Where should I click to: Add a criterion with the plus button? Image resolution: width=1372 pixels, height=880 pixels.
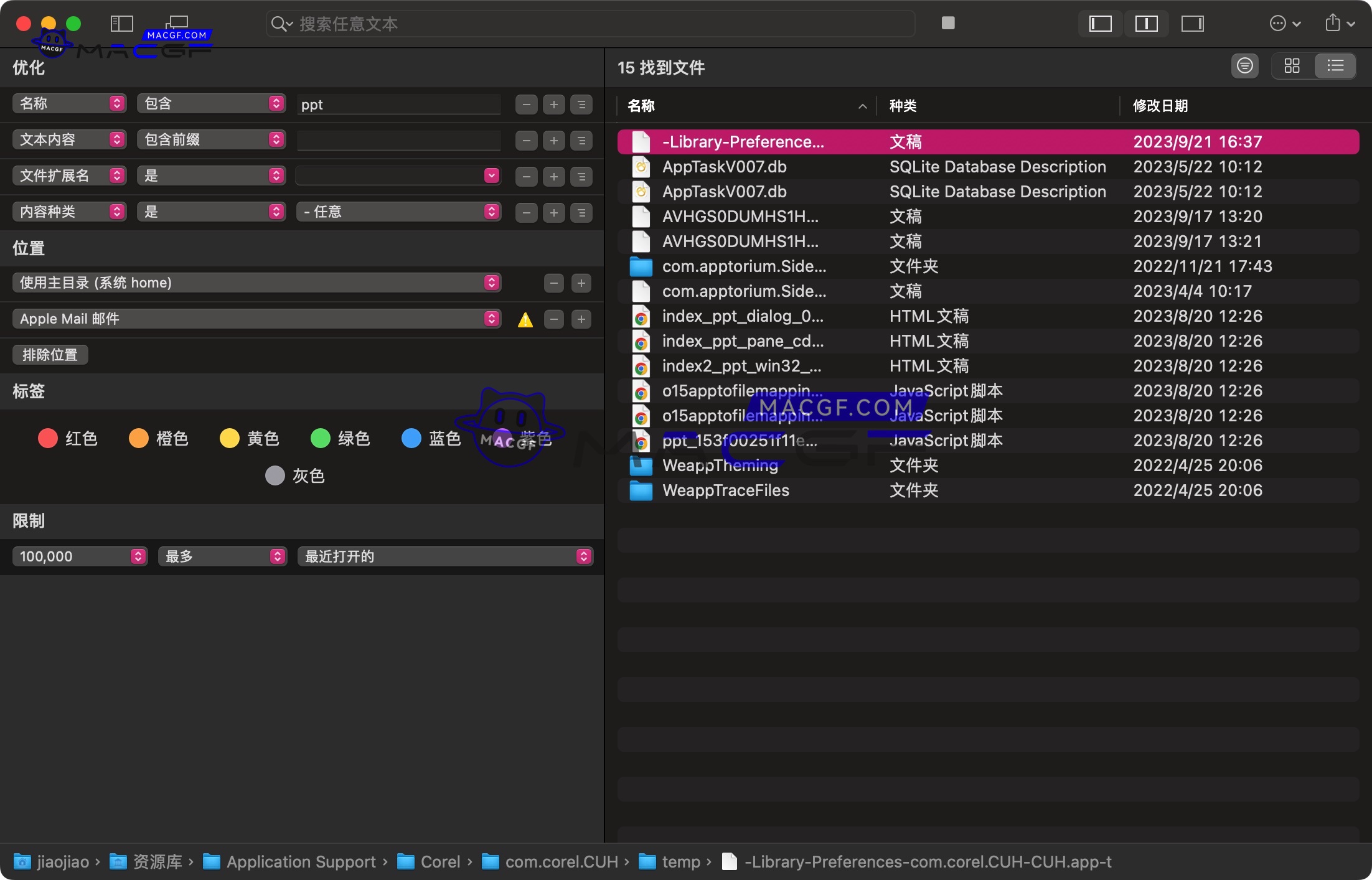point(553,104)
